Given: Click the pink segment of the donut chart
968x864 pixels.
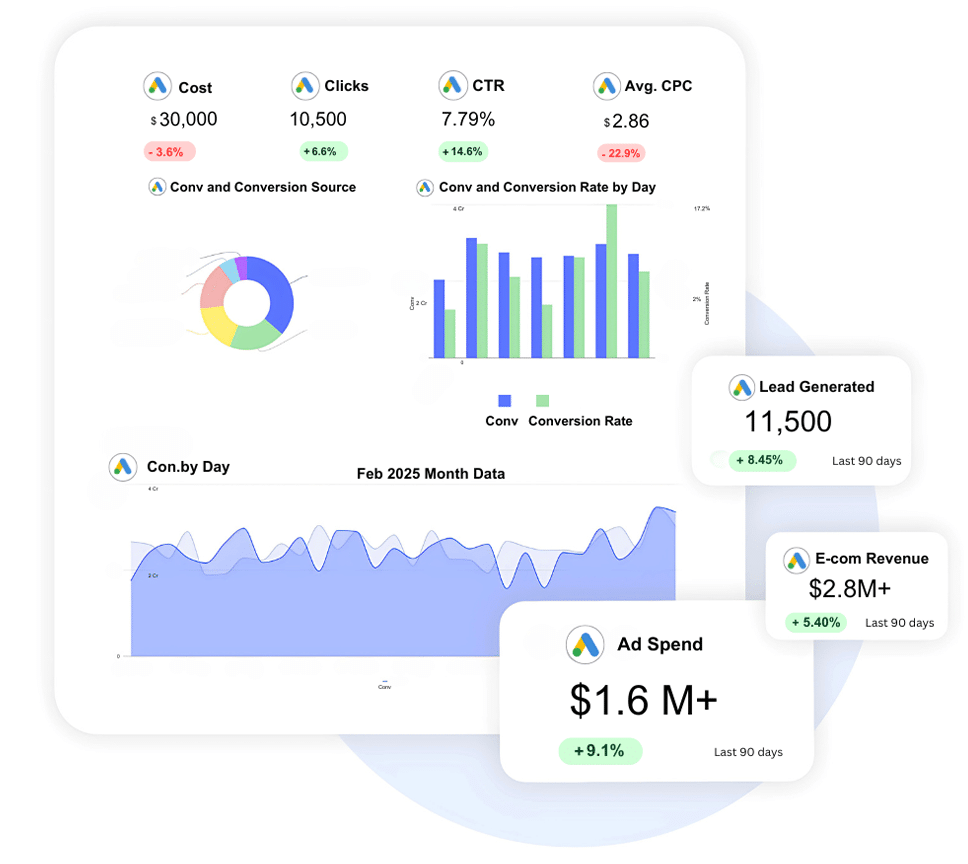Looking at the screenshot, I should pos(213,288).
